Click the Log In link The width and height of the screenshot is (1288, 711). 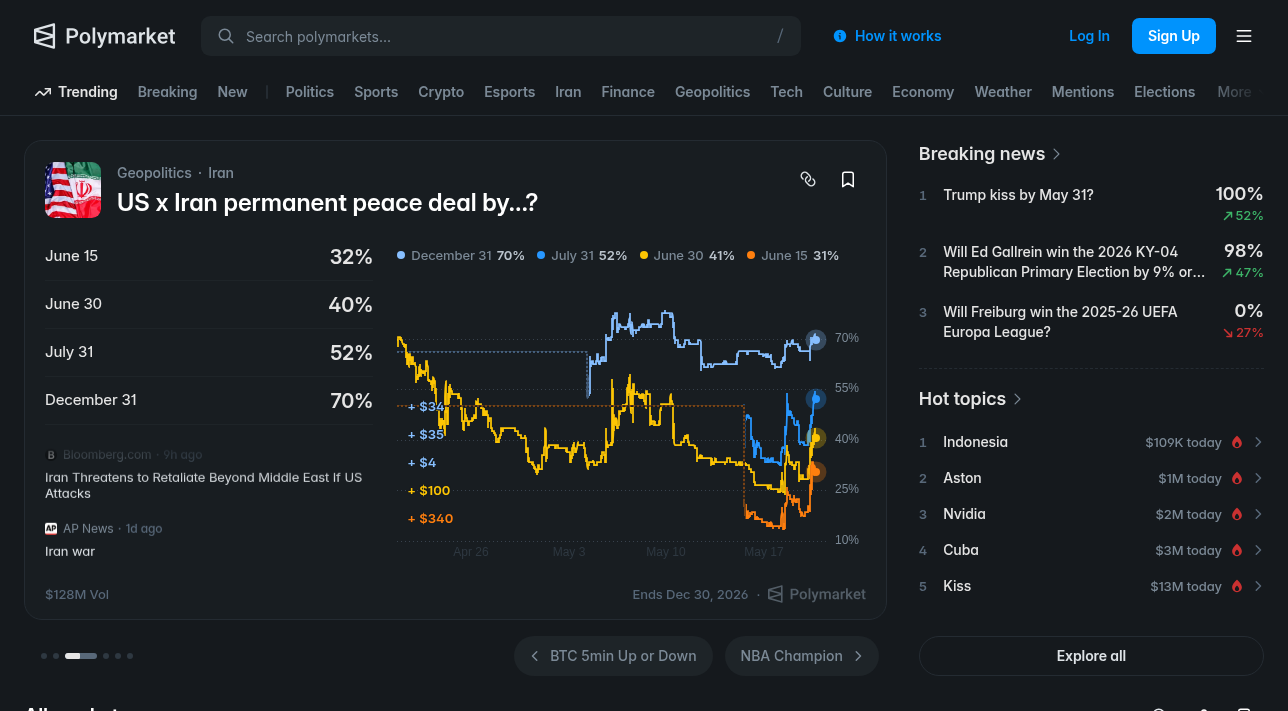(x=1089, y=36)
